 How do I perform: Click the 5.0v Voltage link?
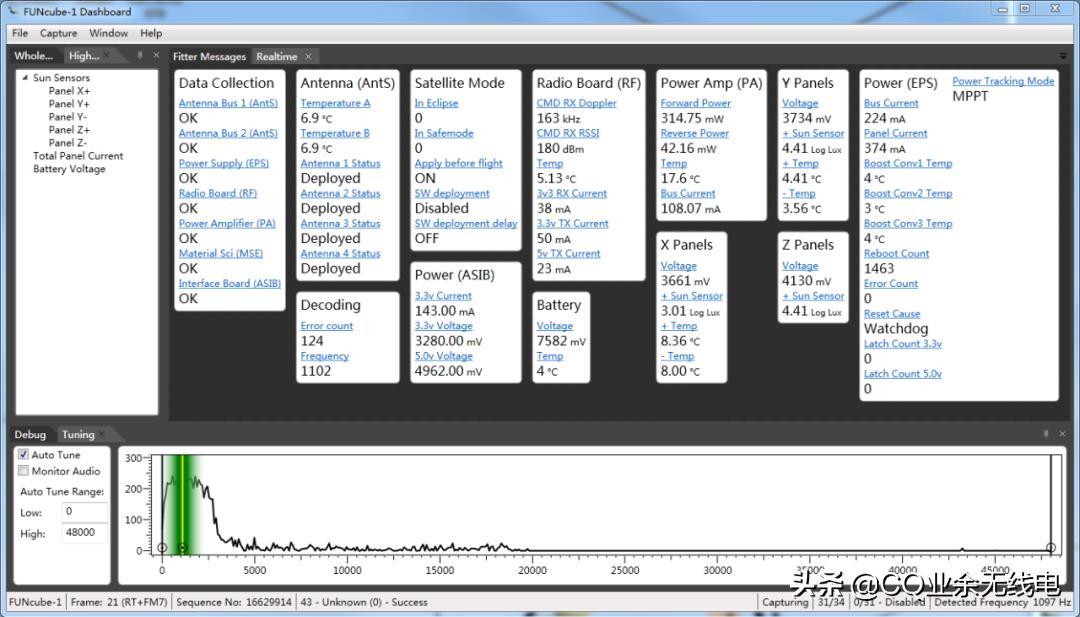[444, 356]
